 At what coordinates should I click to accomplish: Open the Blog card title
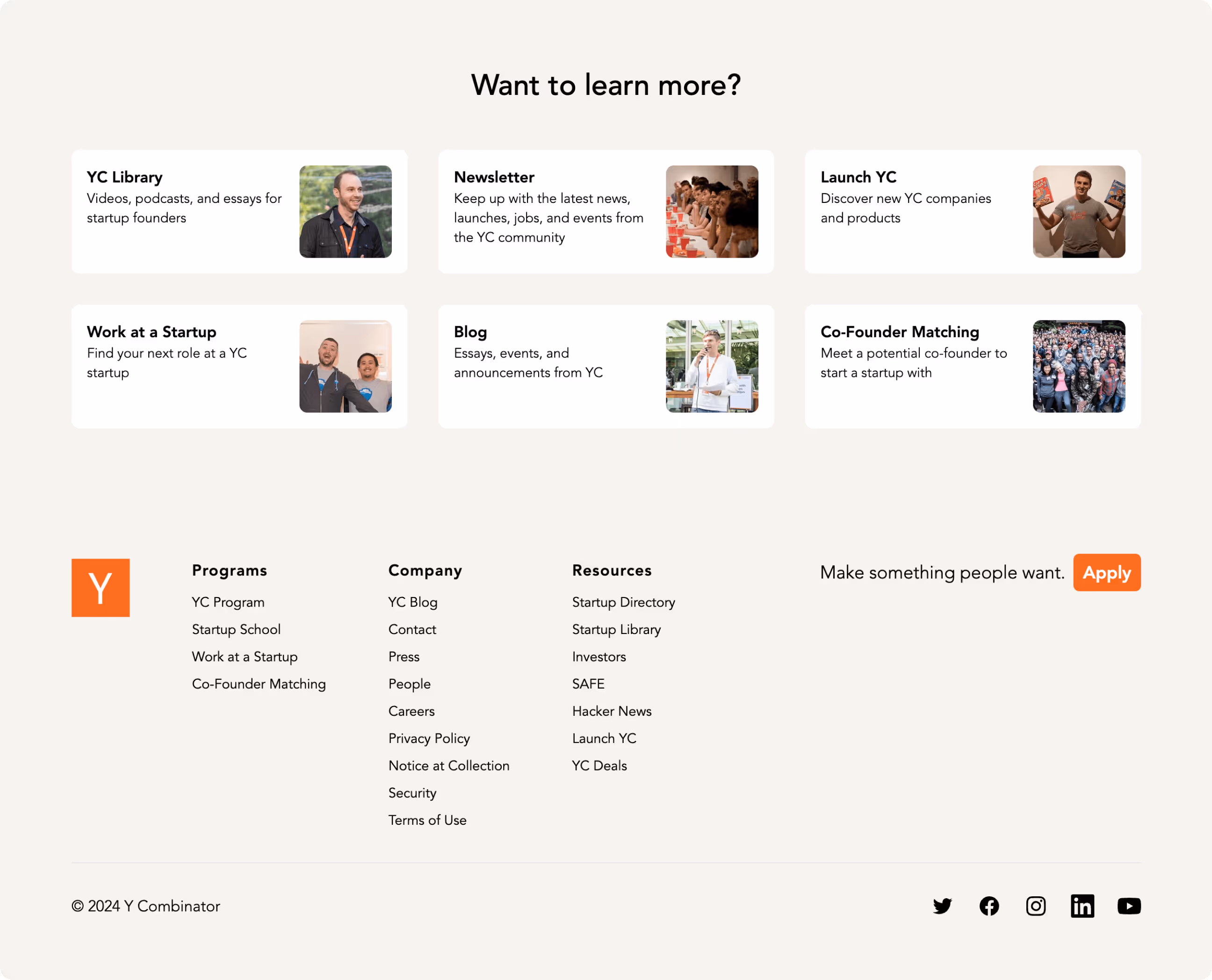[x=470, y=332]
